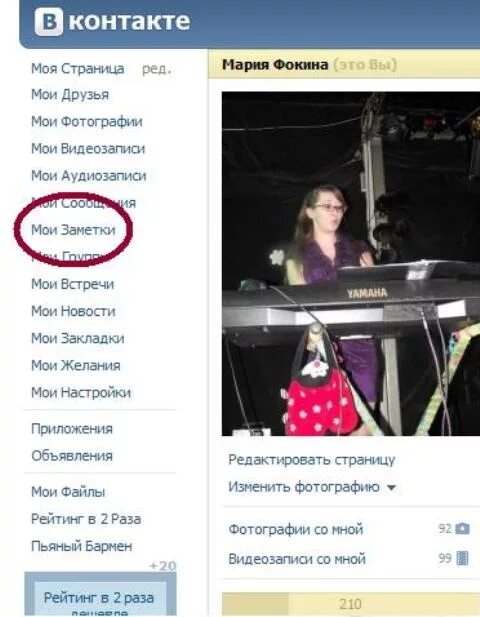Click film icon next to Видеозаписи со мной

click(x=463, y=558)
